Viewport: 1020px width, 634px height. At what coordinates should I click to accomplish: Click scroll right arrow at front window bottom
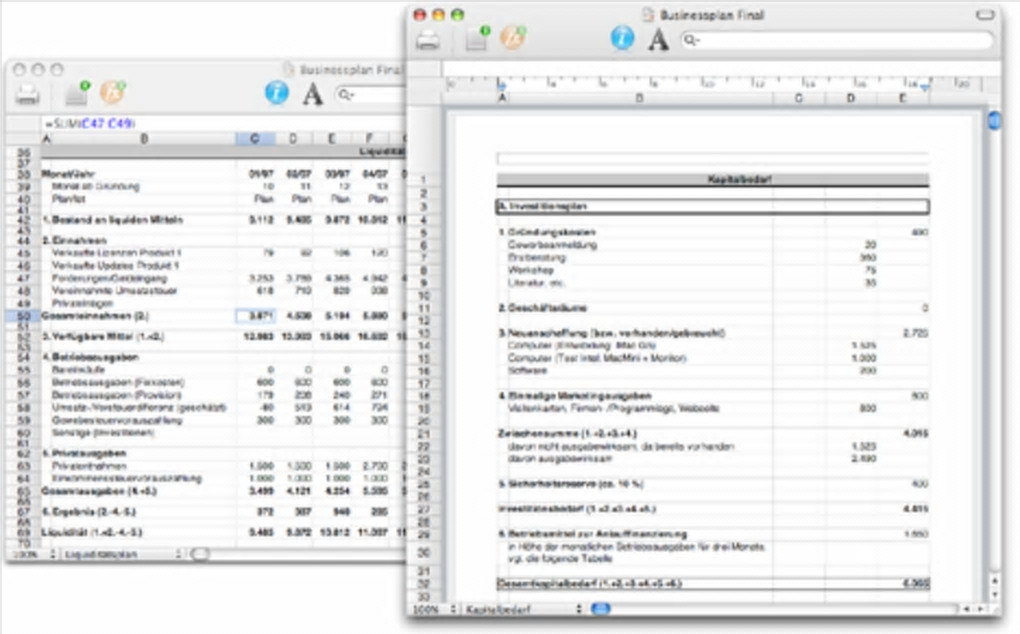tap(980, 609)
